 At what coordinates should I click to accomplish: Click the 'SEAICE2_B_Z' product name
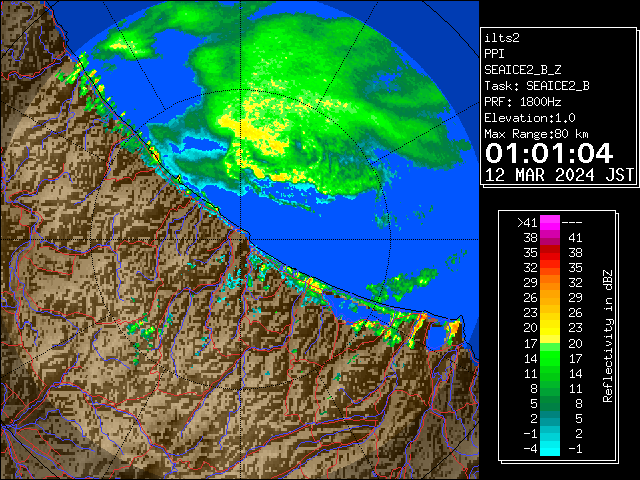(x=522, y=70)
